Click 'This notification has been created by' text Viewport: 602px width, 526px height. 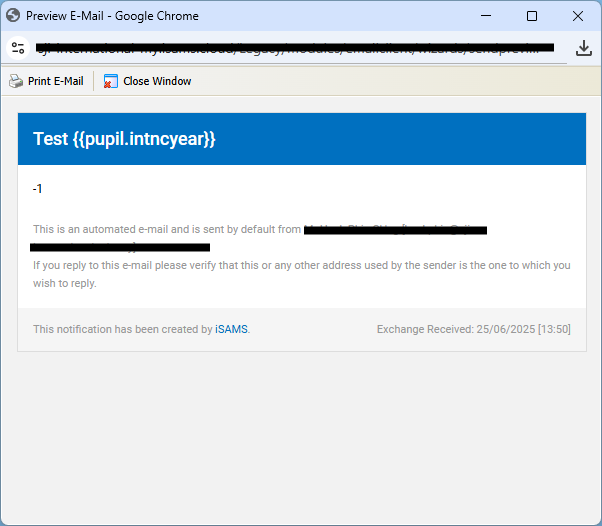[122, 329]
